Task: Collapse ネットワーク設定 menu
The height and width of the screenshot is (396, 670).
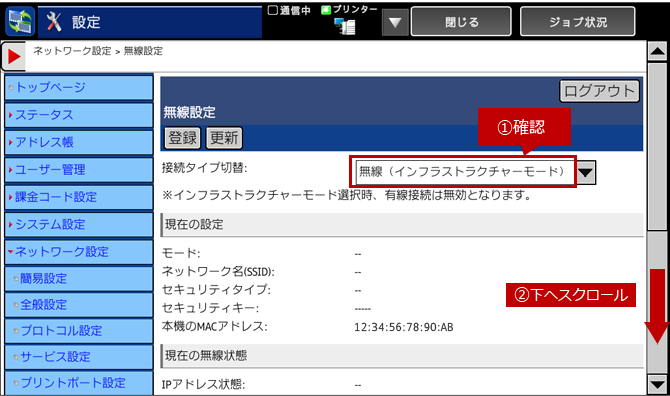Action: 79,252
